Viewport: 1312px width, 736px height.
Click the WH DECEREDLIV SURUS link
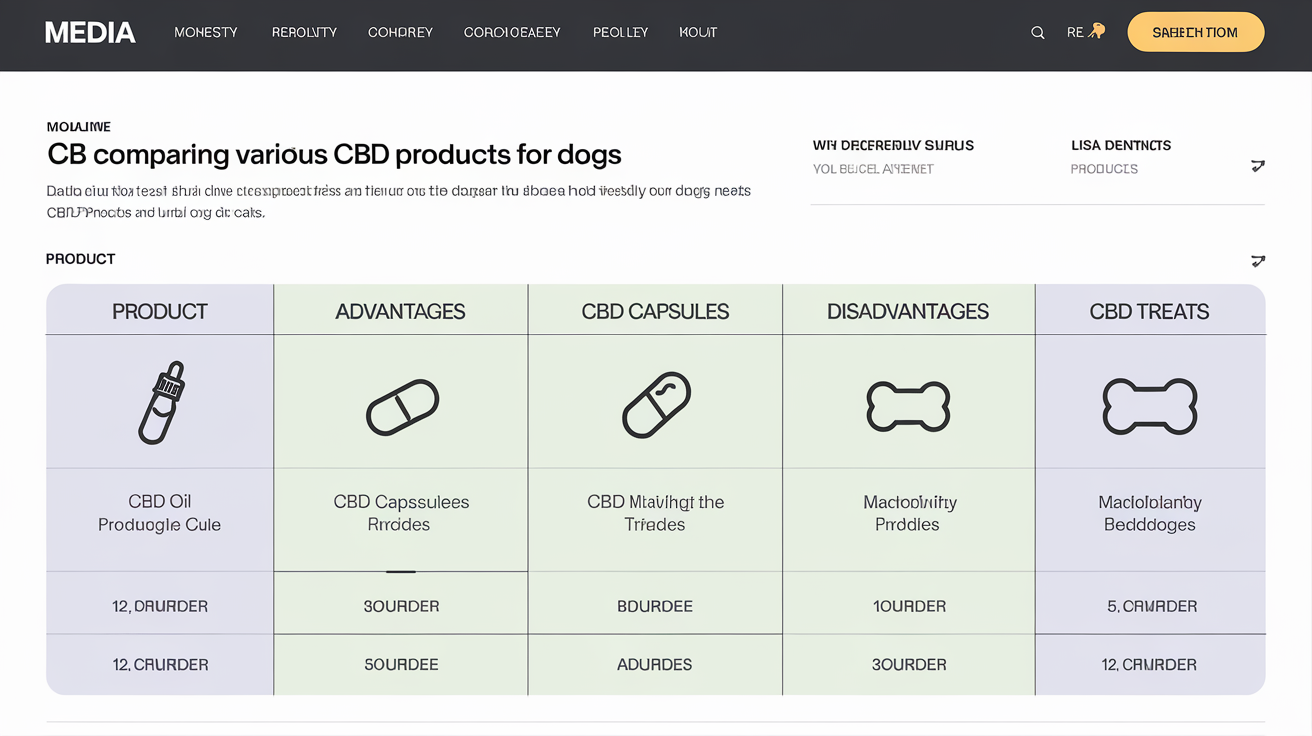click(x=893, y=146)
